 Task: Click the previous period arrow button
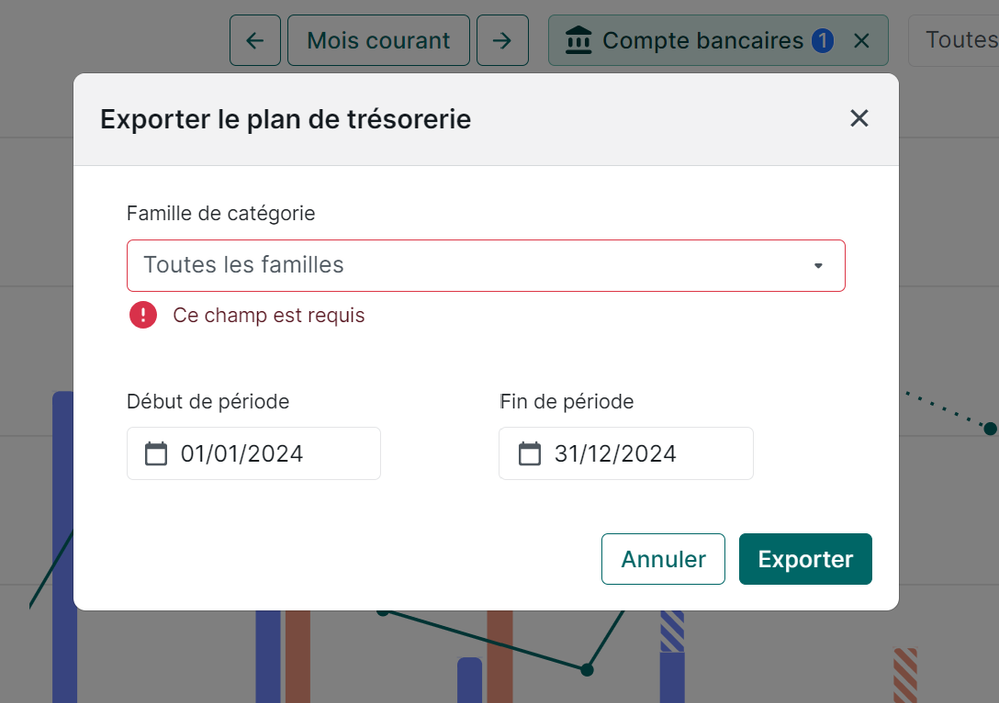click(255, 41)
